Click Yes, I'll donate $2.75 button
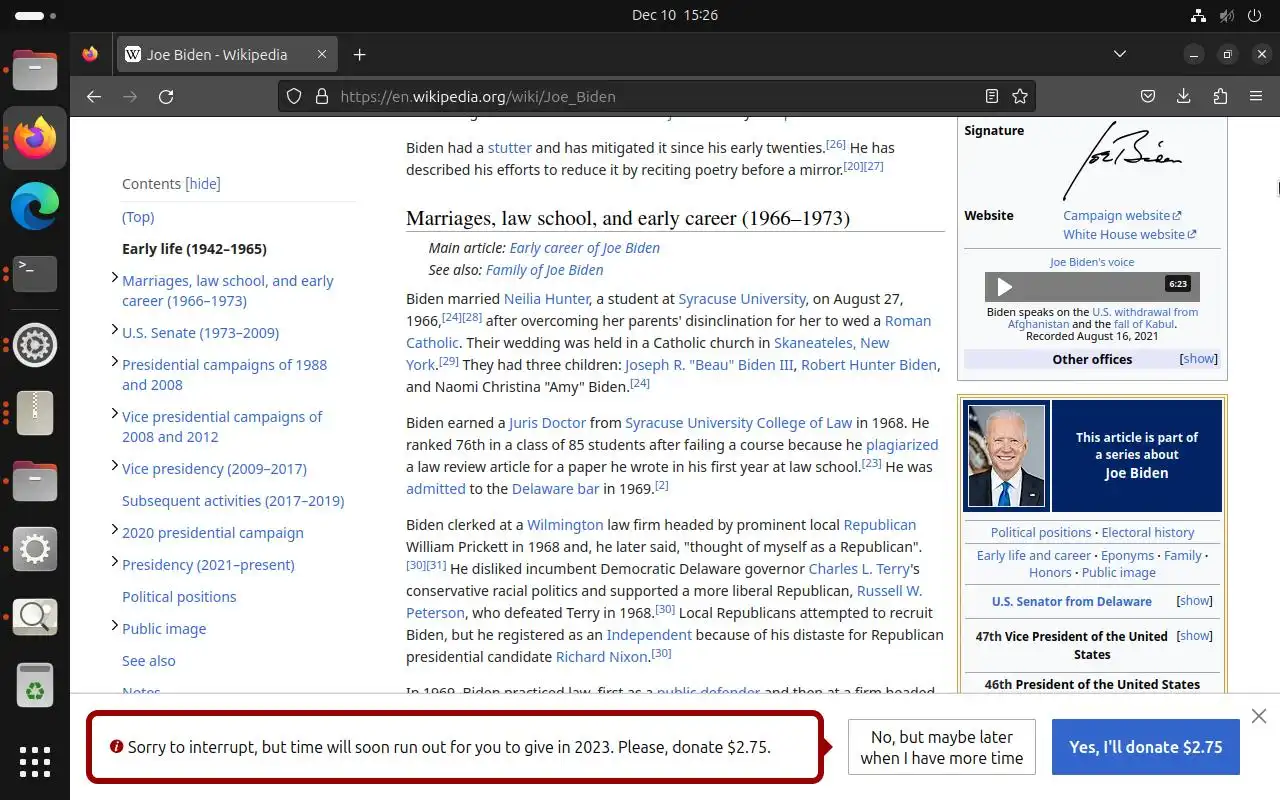1280x800 pixels. coord(1146,747)
